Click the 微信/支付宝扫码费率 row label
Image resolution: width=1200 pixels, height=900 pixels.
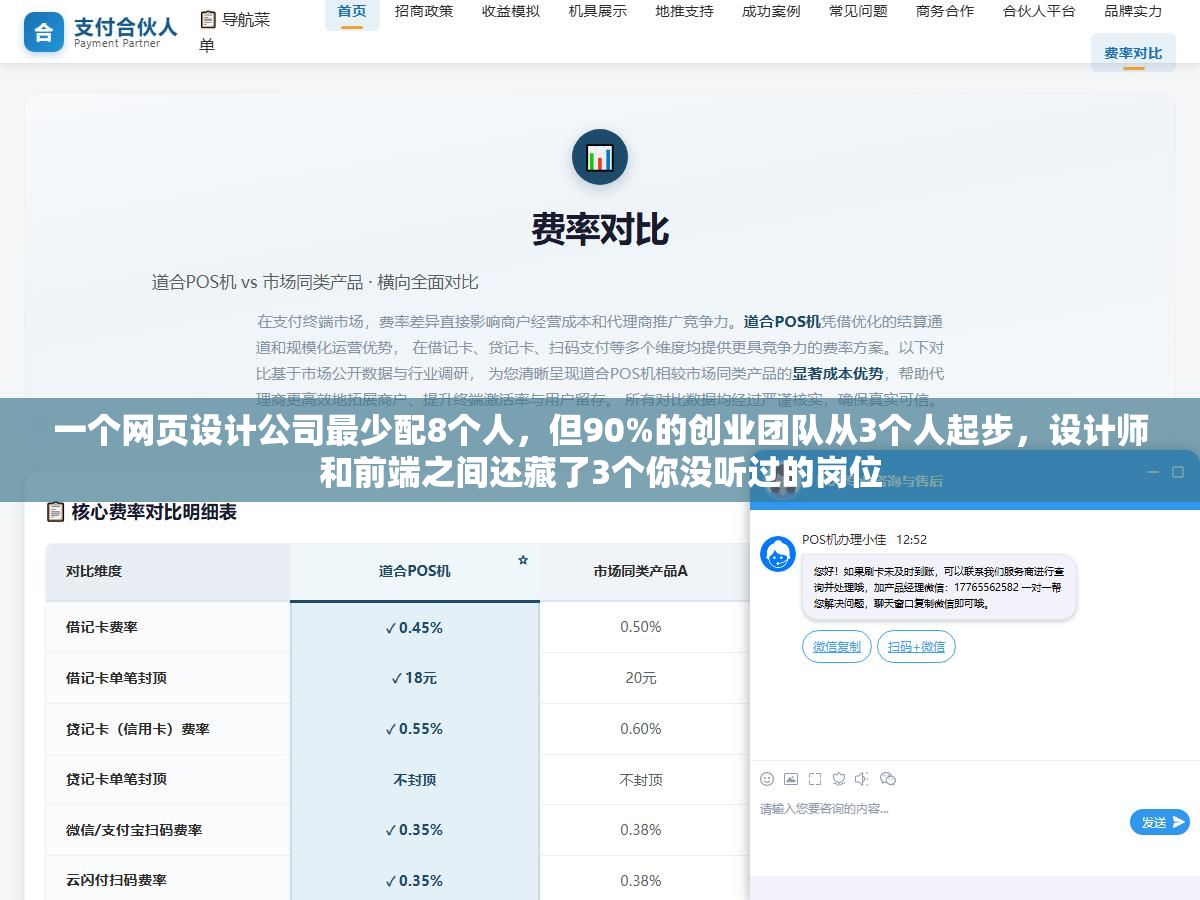click(x=134, y=830)
